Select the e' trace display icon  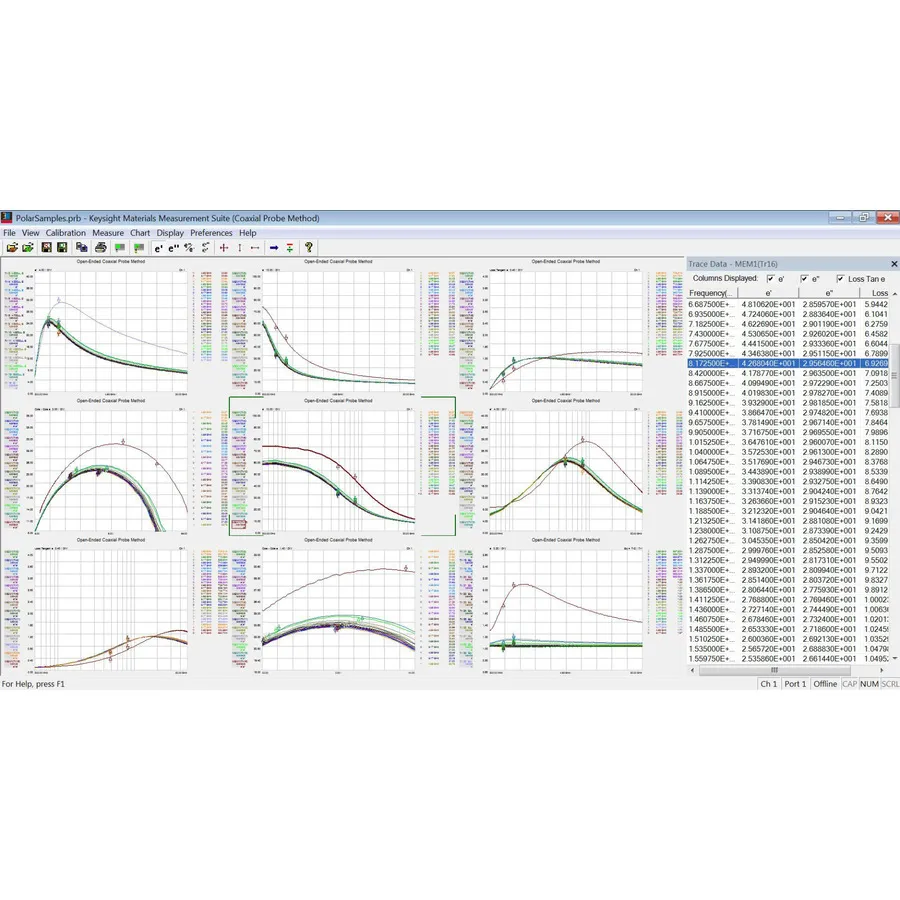[156, 248]
